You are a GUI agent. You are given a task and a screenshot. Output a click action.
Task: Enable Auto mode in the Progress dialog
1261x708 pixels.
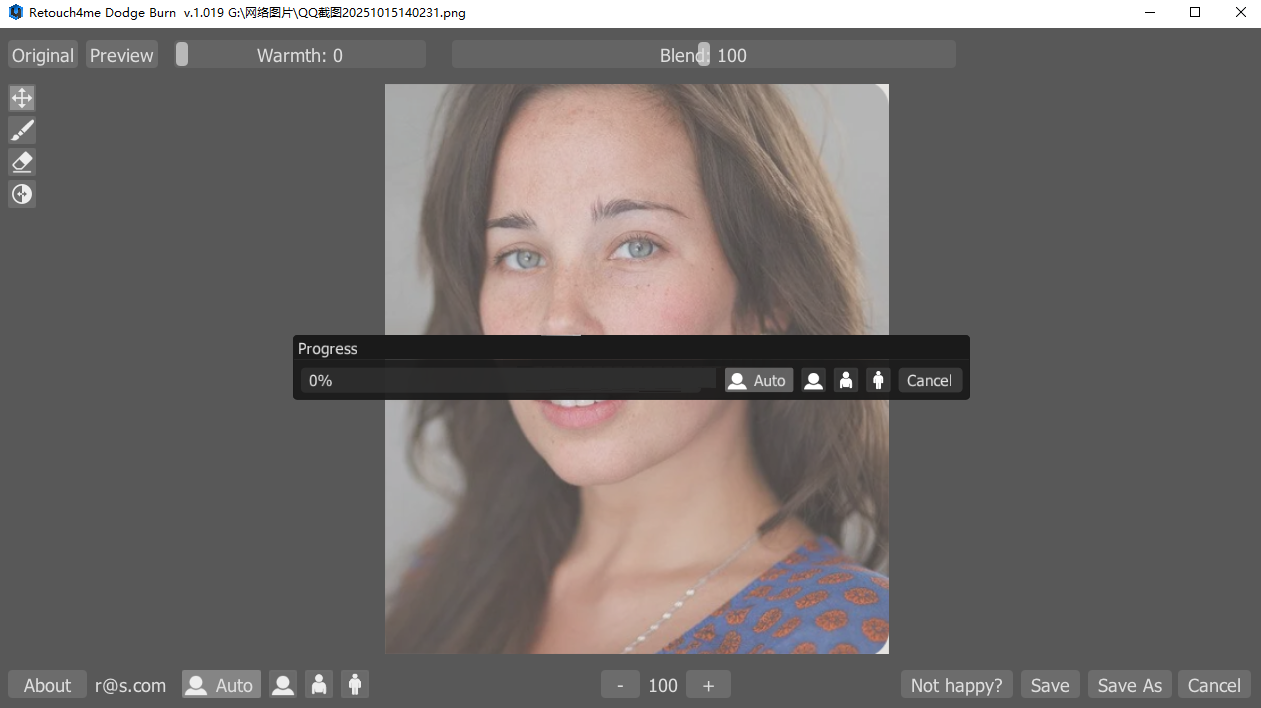759,381
